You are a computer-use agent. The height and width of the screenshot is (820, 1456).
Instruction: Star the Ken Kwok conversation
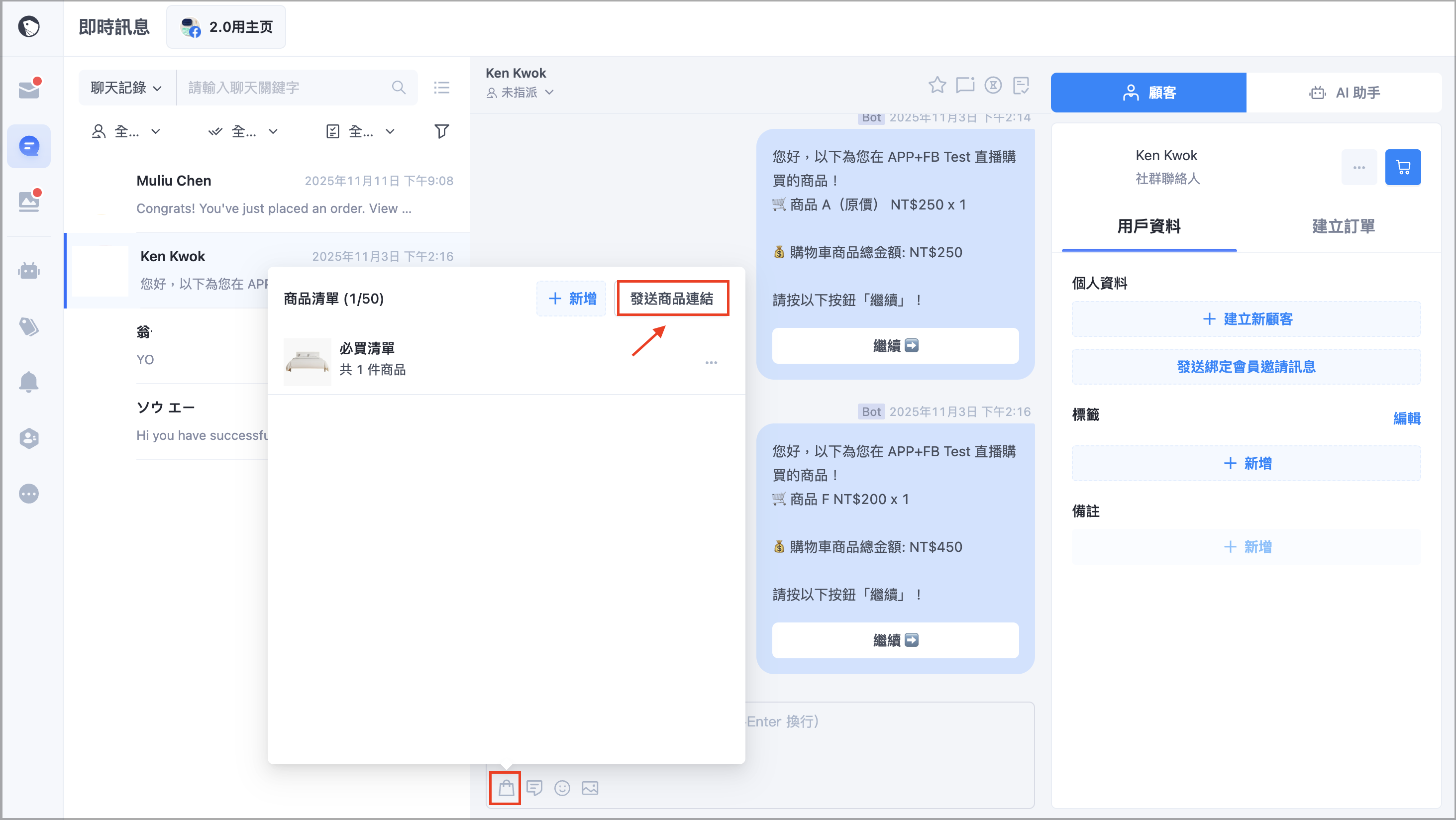click(x=936, y=85)
